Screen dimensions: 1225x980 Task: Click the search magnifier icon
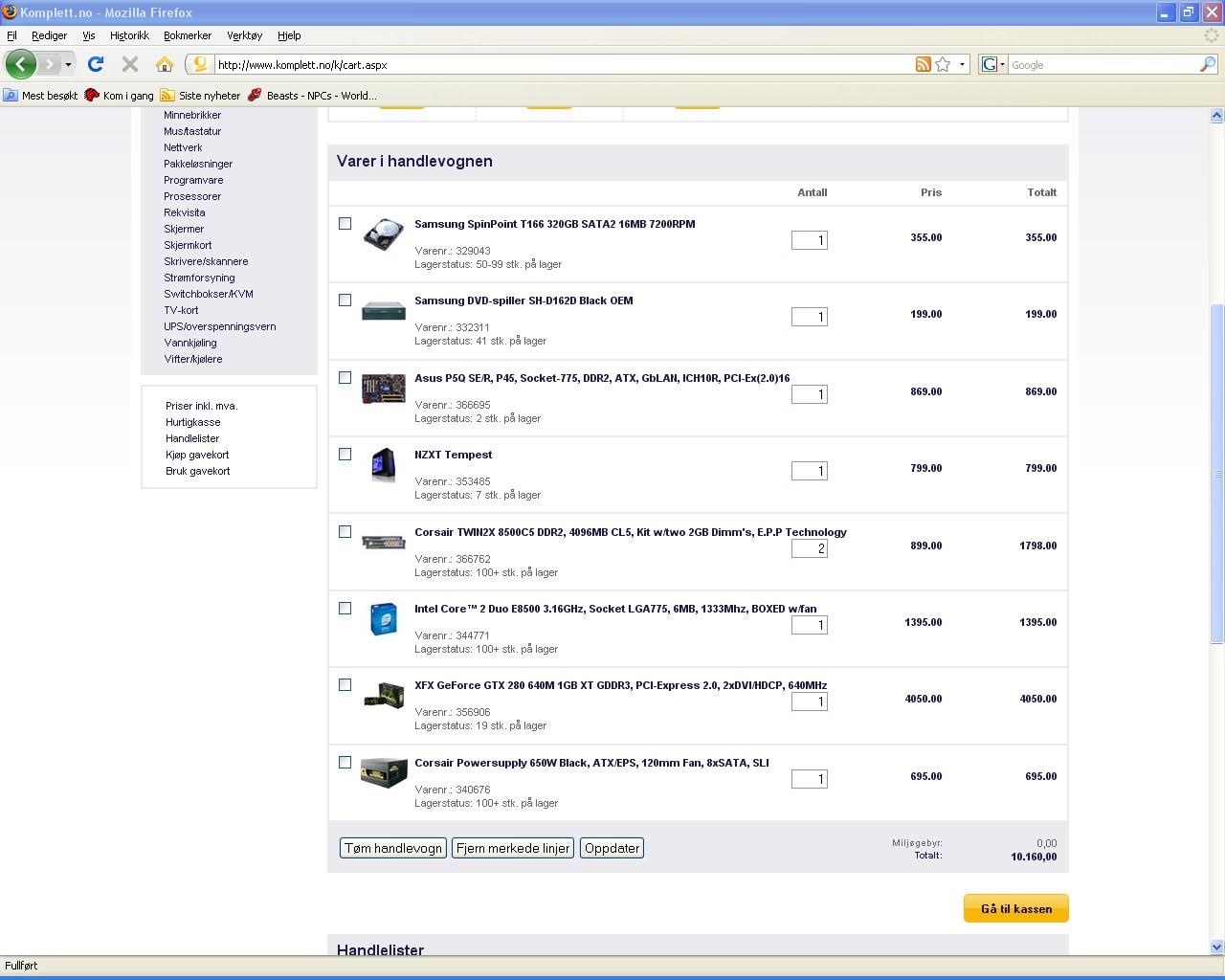click(1208, 64)
